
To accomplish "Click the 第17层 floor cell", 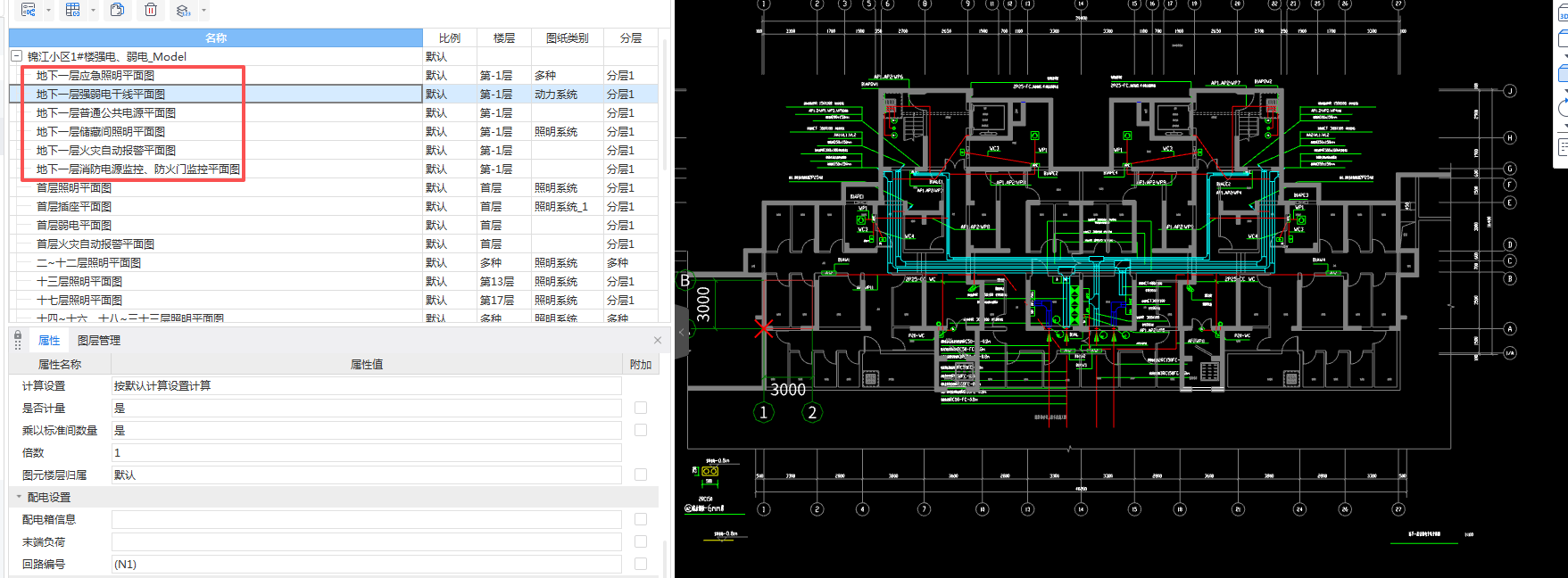I will (504, 301).
